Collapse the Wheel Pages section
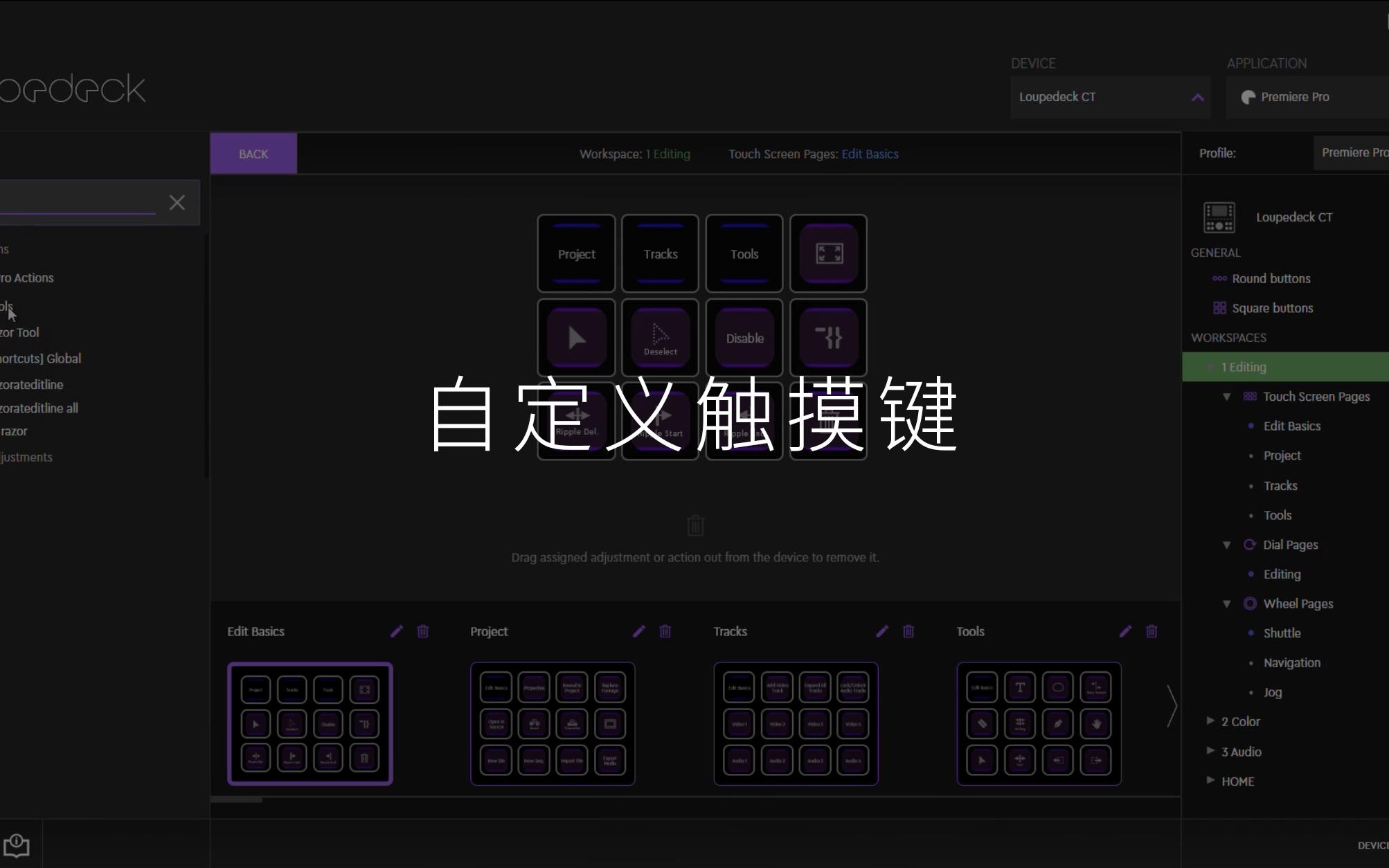The image size is (1389, 868). coord(1227,603)
